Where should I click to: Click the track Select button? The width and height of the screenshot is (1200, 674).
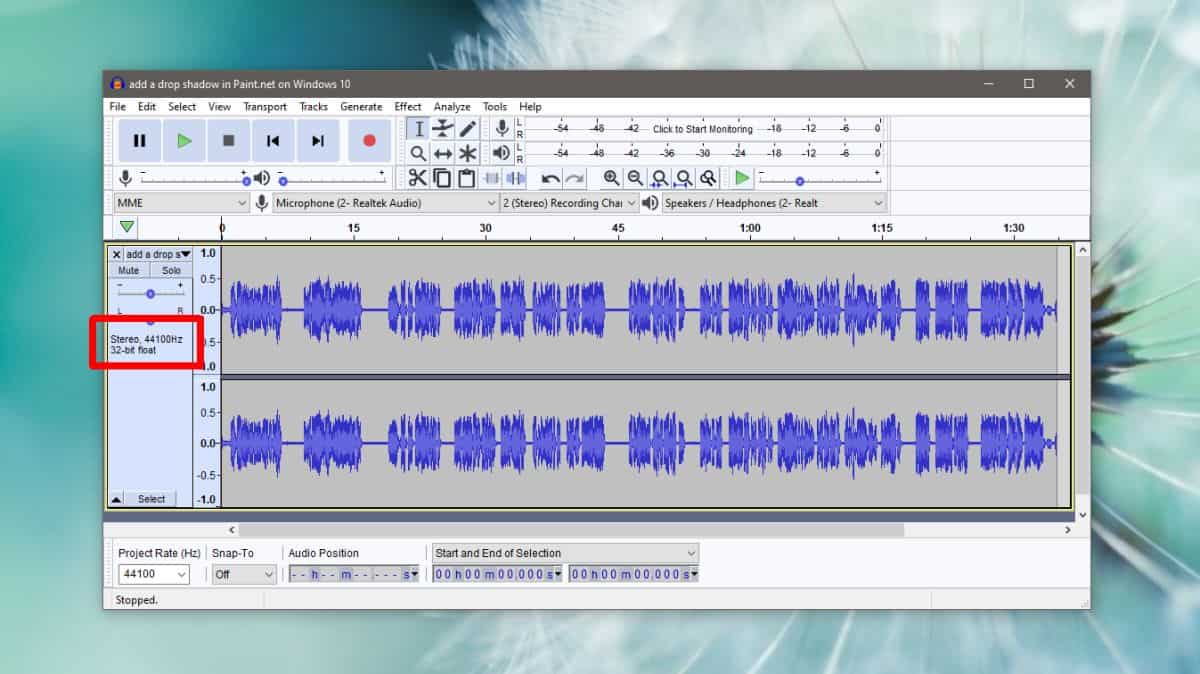[151, 499]
